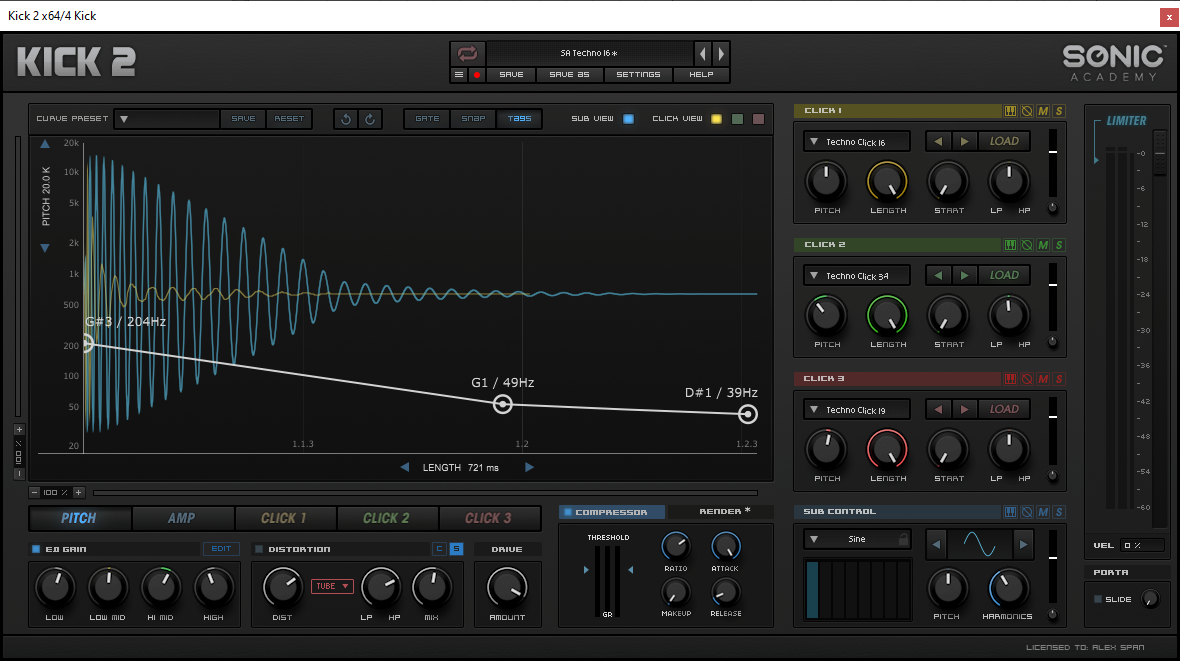
Task: Toggle Sub Control phase invert icon
Action: (1027, 512)
